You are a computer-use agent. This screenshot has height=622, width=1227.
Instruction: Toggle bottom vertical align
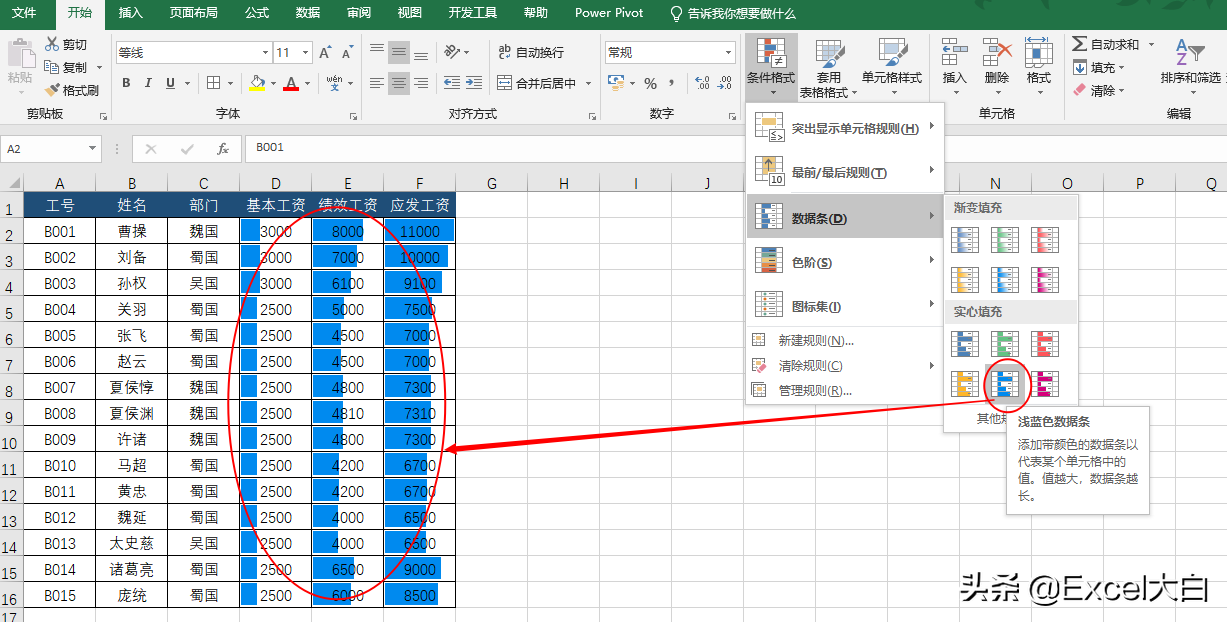click(421, 52)
